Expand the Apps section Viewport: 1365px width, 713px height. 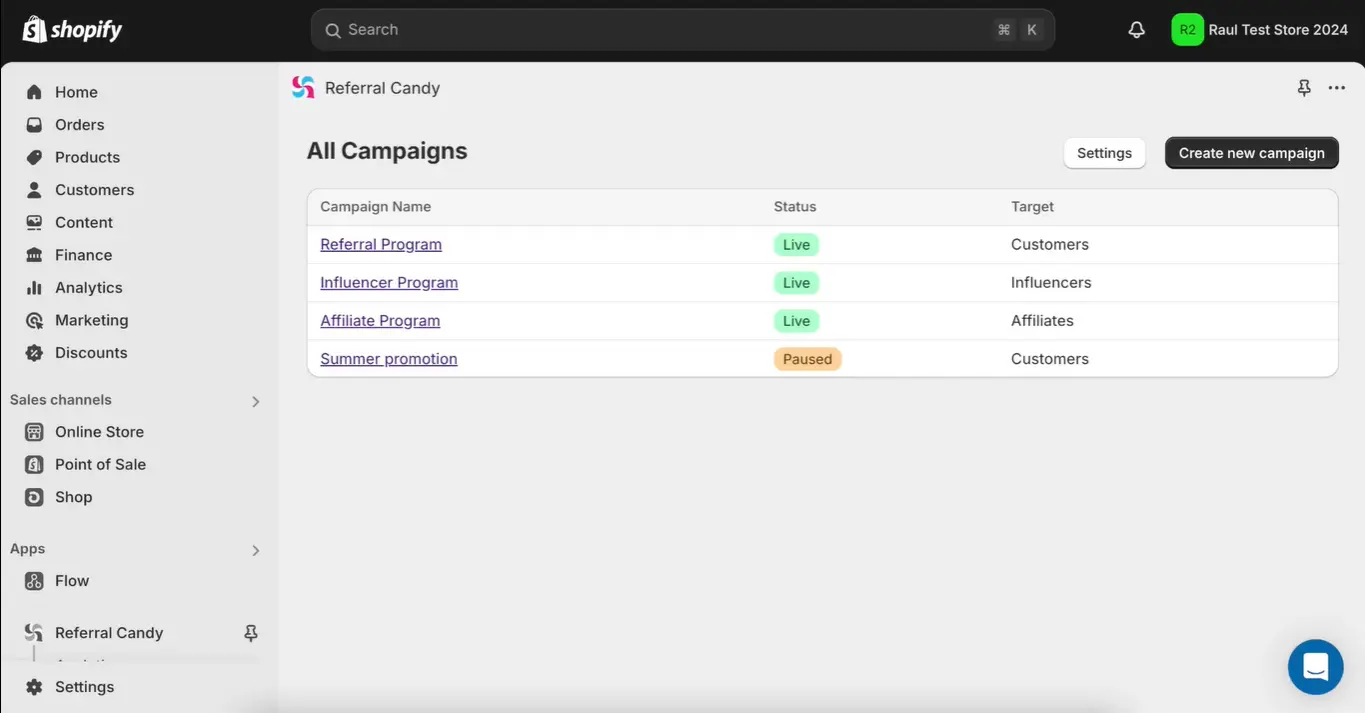coord(255,550)
